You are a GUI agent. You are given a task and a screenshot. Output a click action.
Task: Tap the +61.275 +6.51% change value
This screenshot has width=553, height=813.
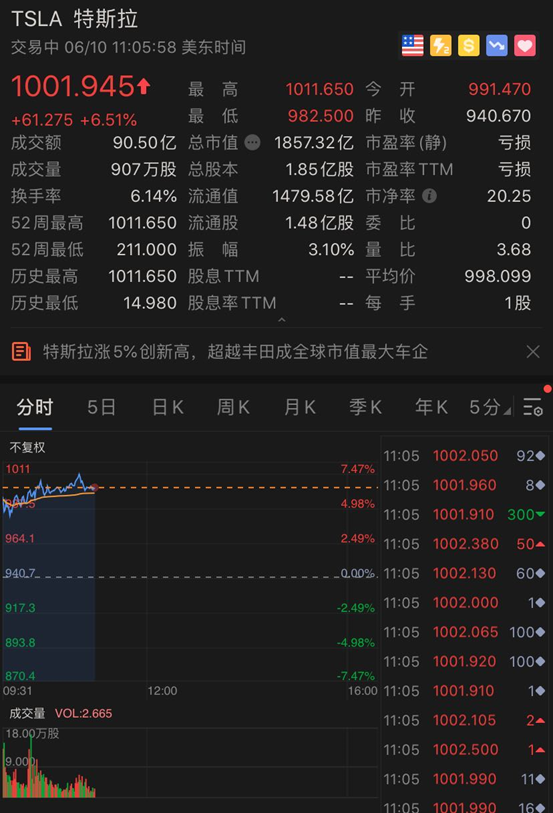74,120
